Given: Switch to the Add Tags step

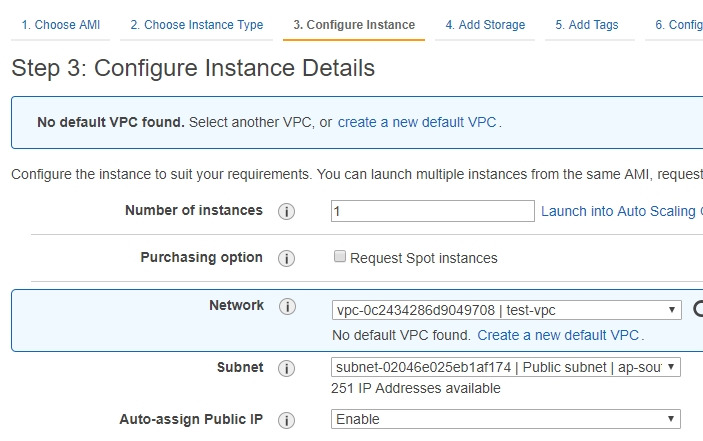Looking at the screenshot, I should [x=586, y=25].
